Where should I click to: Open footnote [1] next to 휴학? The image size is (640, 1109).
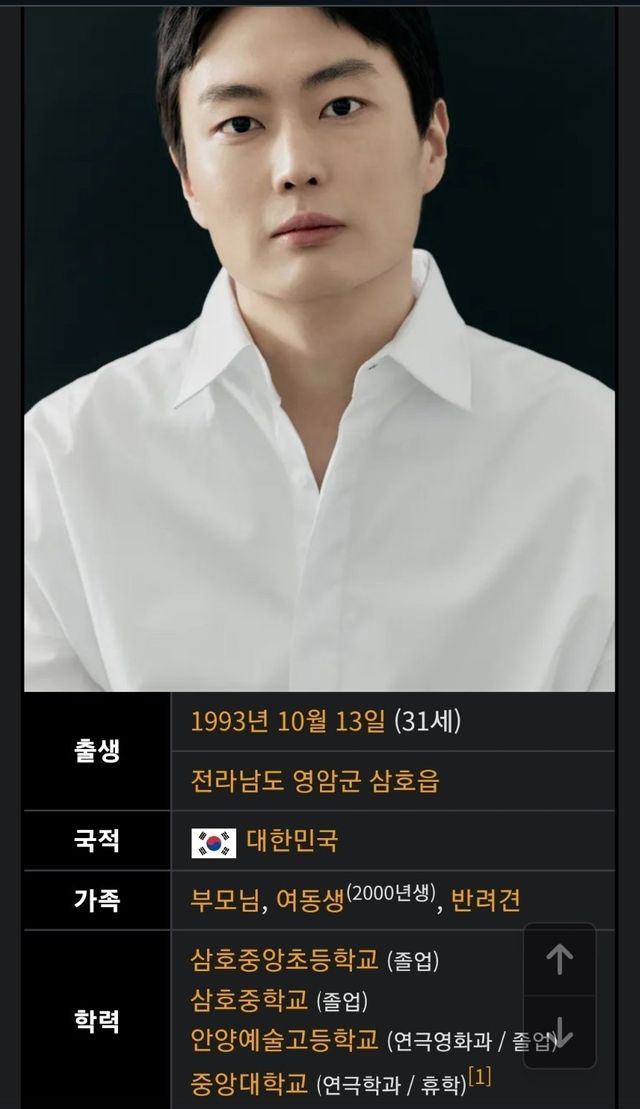(479, 1077)
